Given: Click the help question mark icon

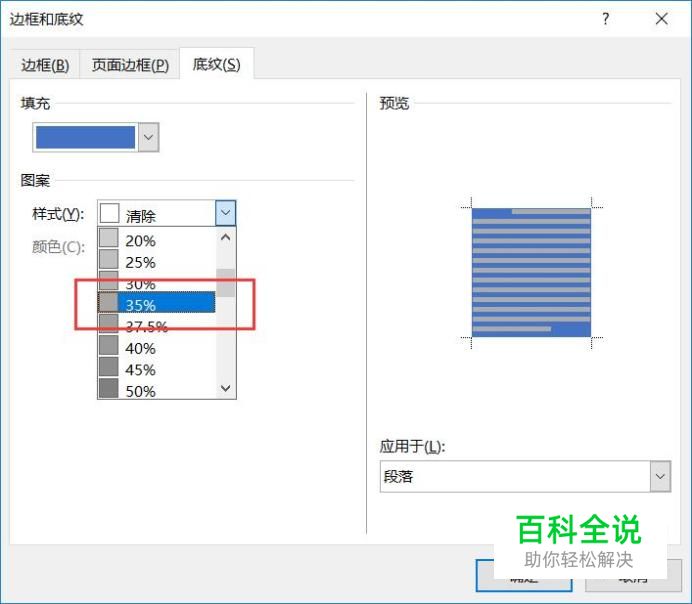Looking at the screenshot, I should click(x=606, y=19).
